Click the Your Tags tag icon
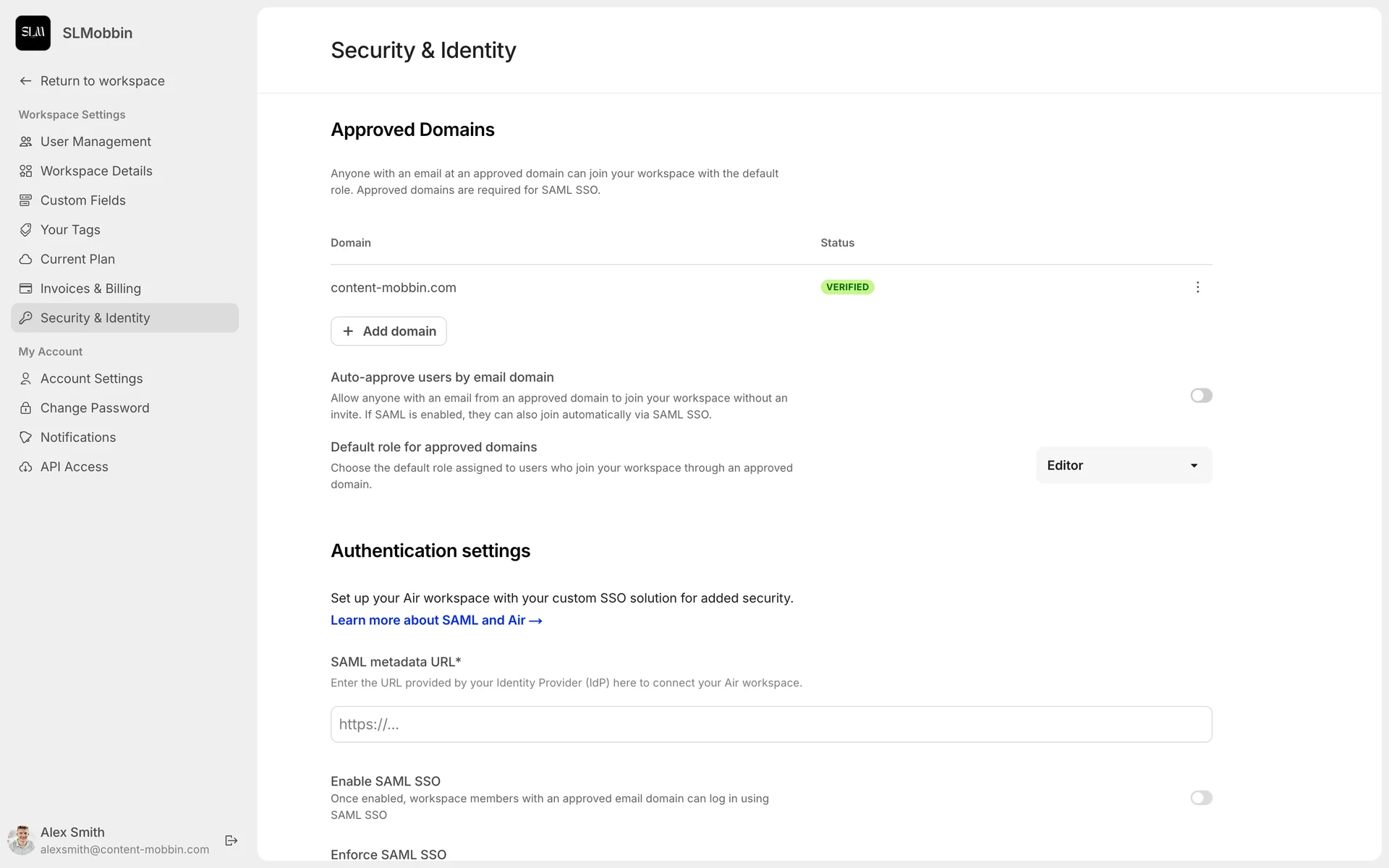The height and width of the screenshot is (868, 1389). tap(26, 230)
